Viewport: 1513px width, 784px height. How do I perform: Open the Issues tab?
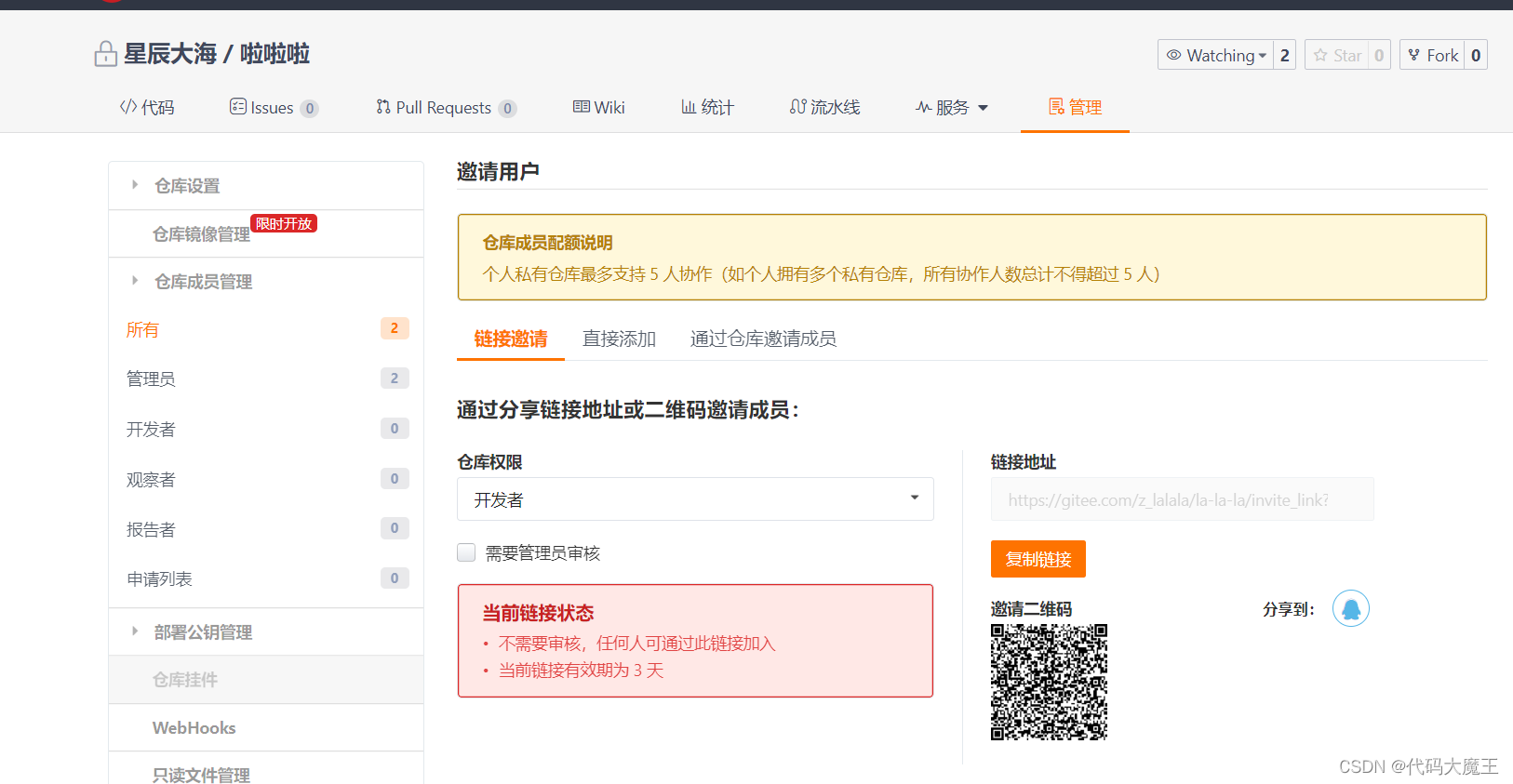coord(274,108)
